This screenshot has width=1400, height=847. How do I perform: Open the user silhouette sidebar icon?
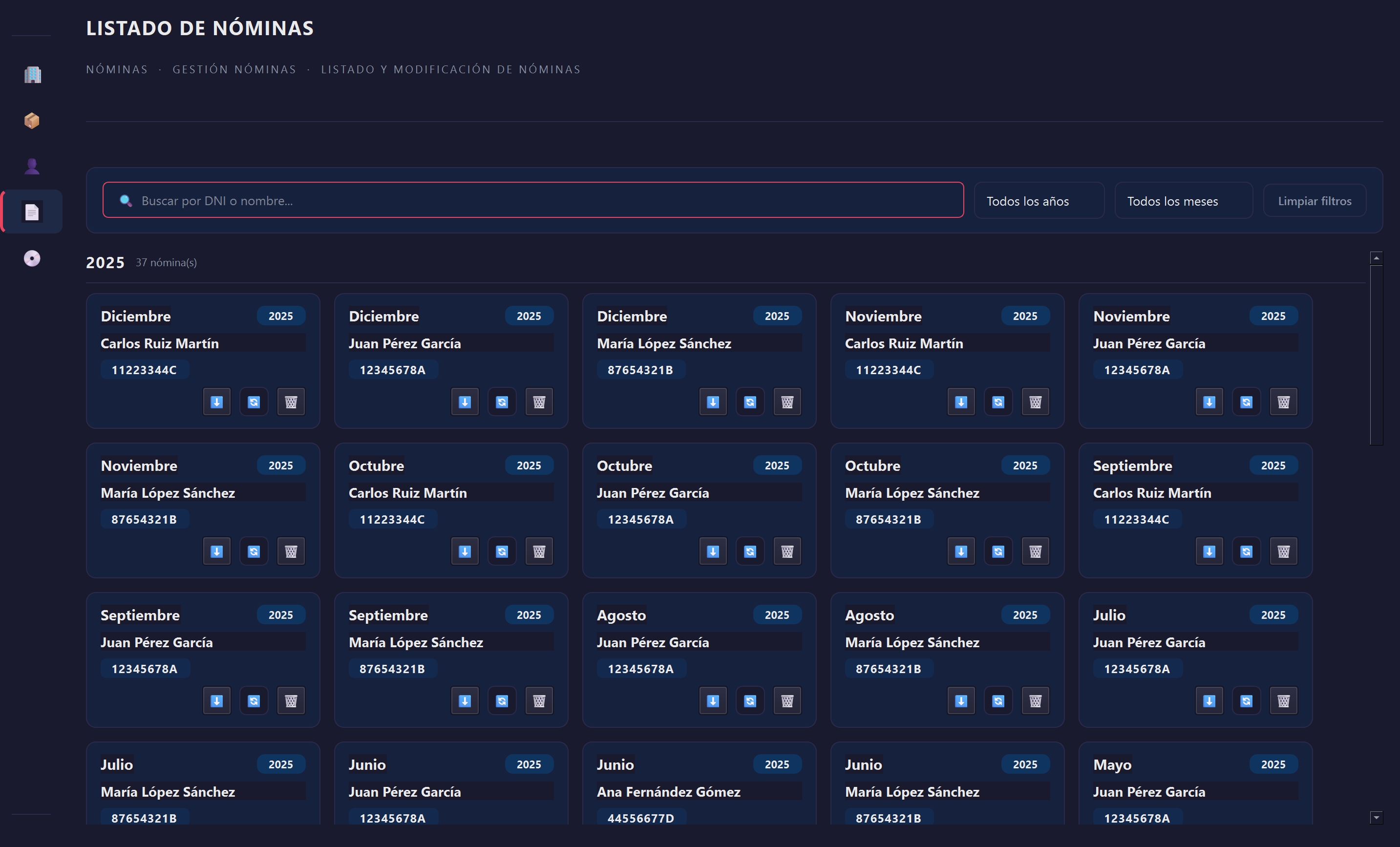tap(32, 167)
